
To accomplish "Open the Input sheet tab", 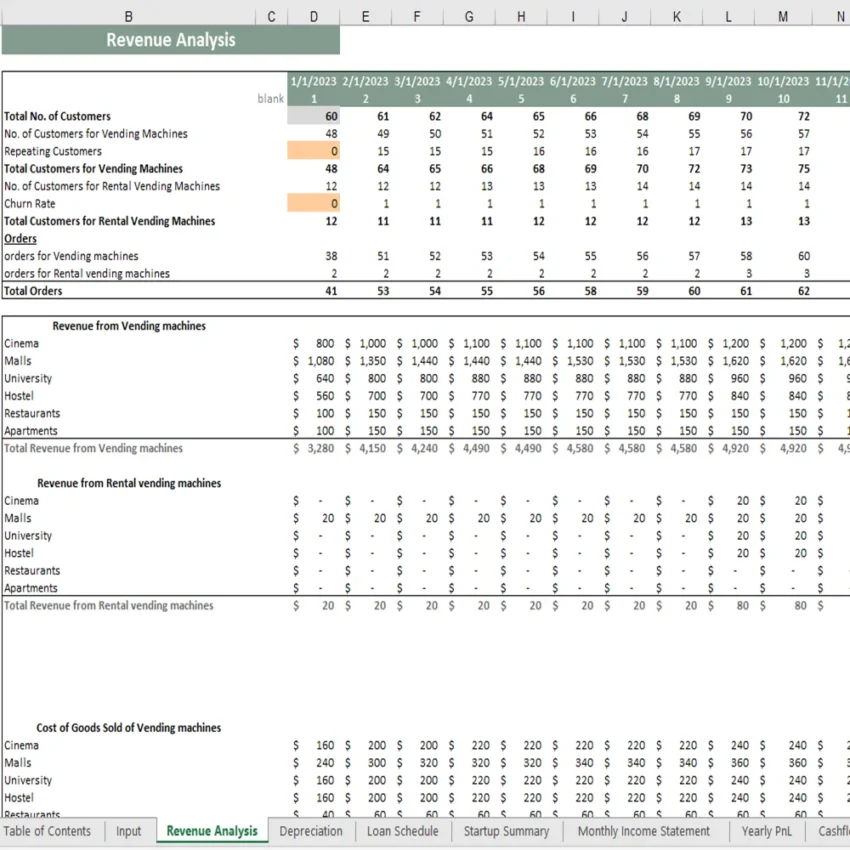I will pyautogui.click(x=128, y=831).
